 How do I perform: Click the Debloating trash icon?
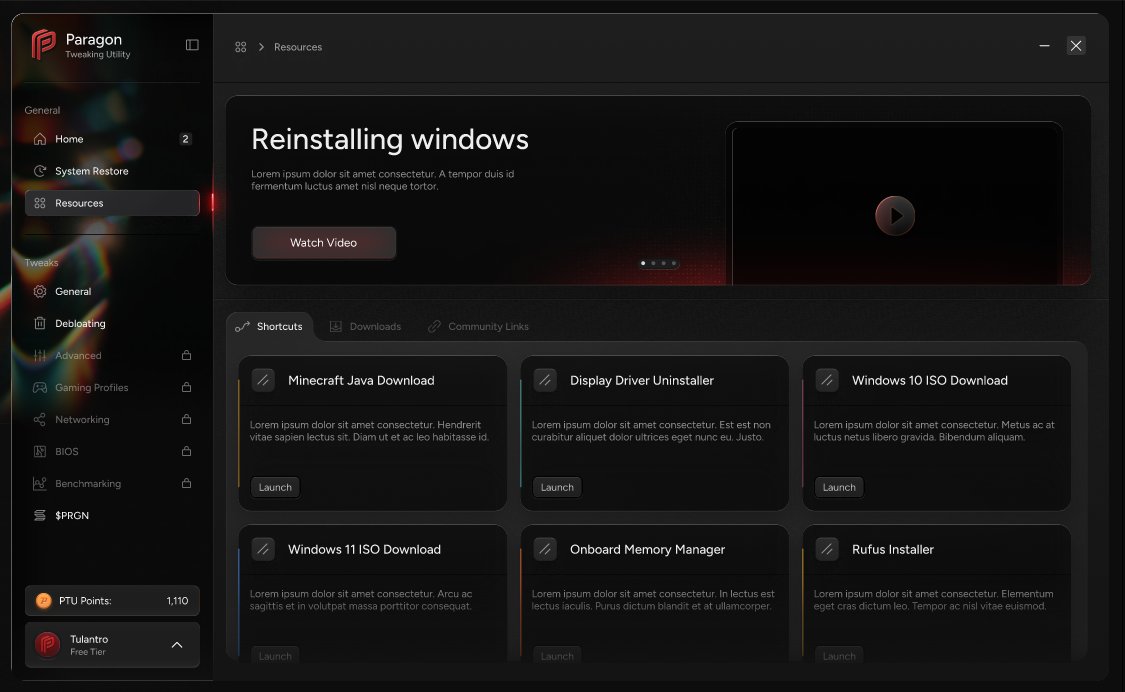pos(40,323)
